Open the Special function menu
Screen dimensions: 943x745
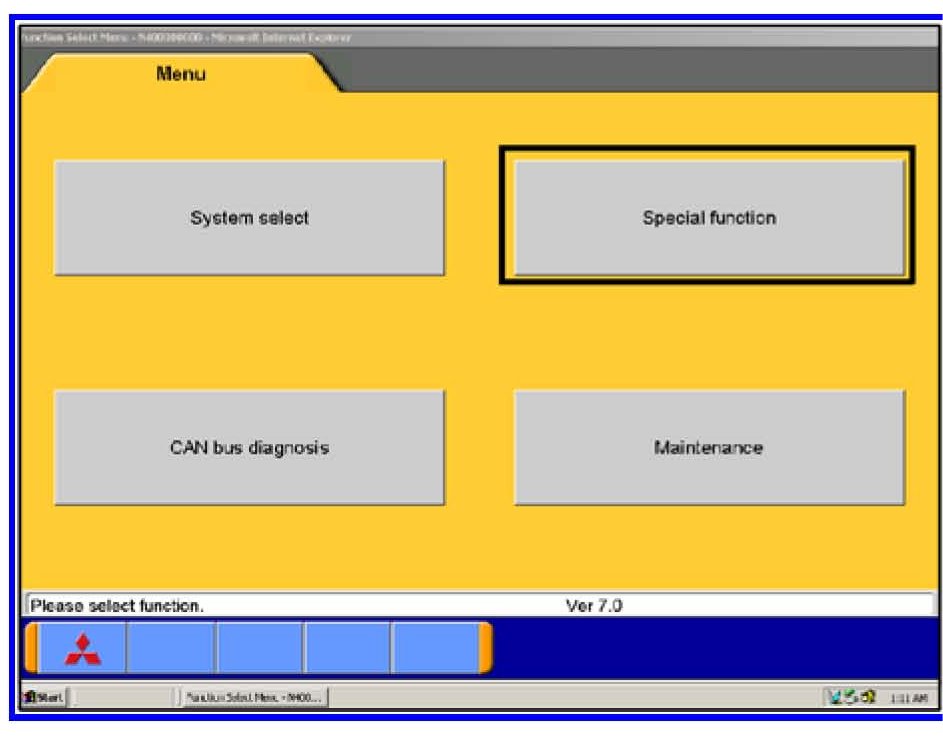[709, 218]
